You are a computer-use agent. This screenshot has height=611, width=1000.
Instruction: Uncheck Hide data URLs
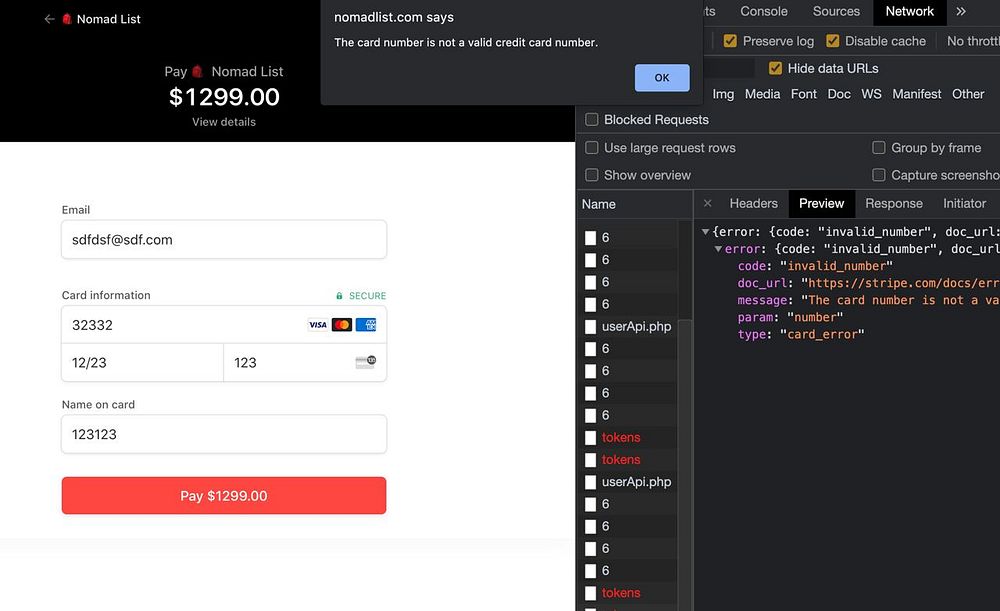coord(775,68)
